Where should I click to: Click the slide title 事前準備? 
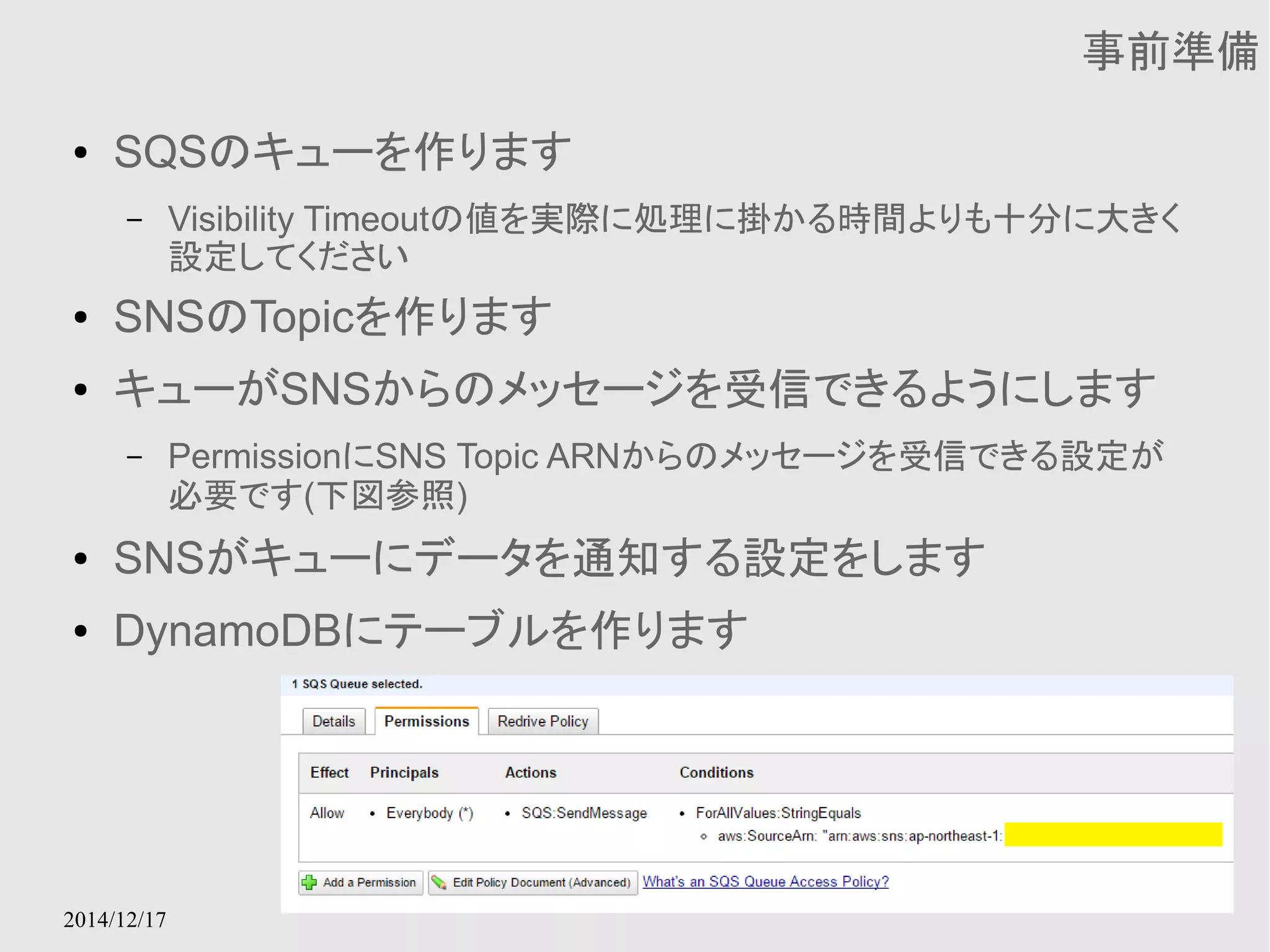1171,52
